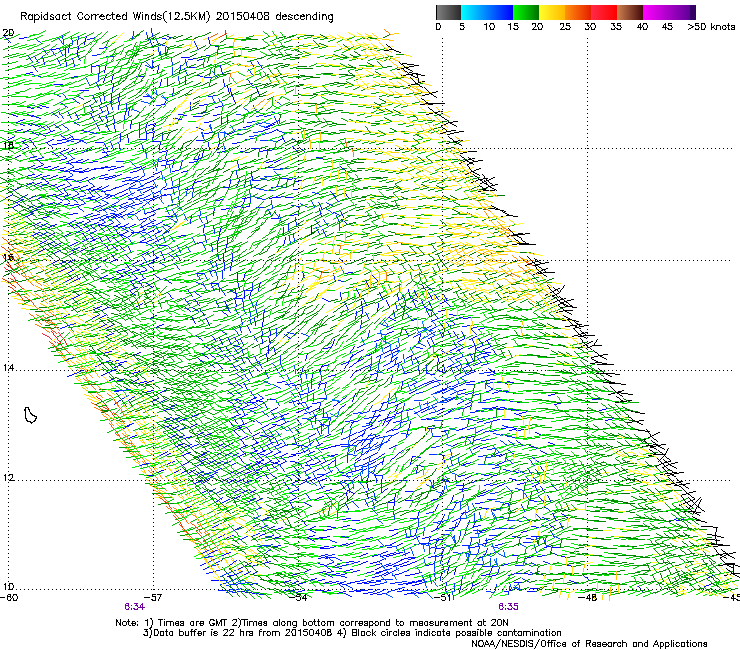Click the -51 longitude axis label

pyautogui.click(x=442, y=598)
